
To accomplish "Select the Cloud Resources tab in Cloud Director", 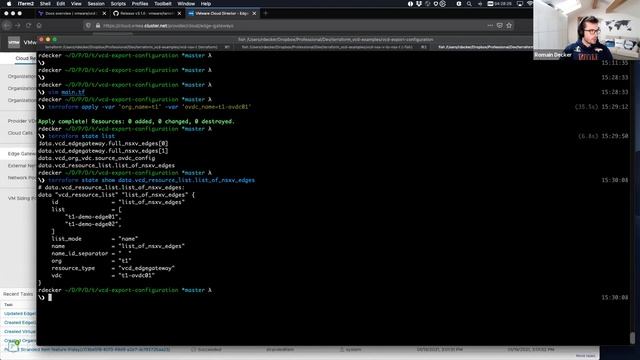I will coord(25,58).
